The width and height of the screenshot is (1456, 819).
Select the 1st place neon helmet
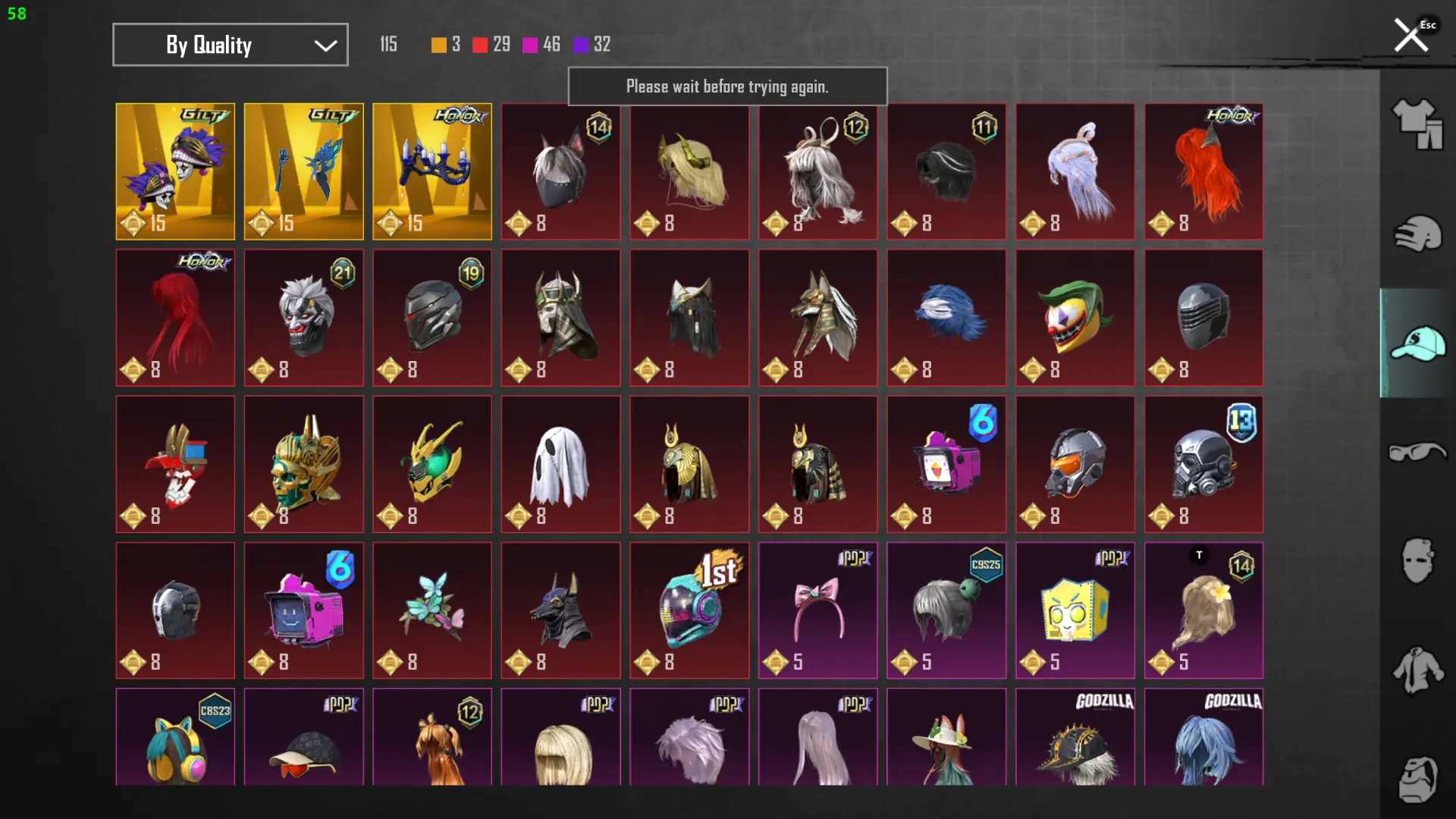[x=689, y=610]
